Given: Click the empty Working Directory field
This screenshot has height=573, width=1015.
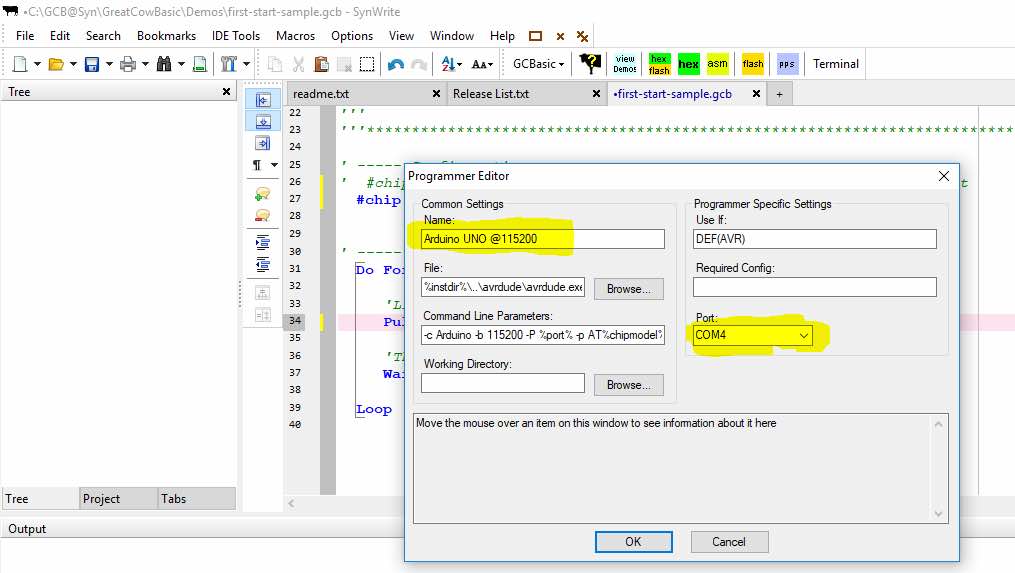Looking at the screenshot, I should pos(503,383).
